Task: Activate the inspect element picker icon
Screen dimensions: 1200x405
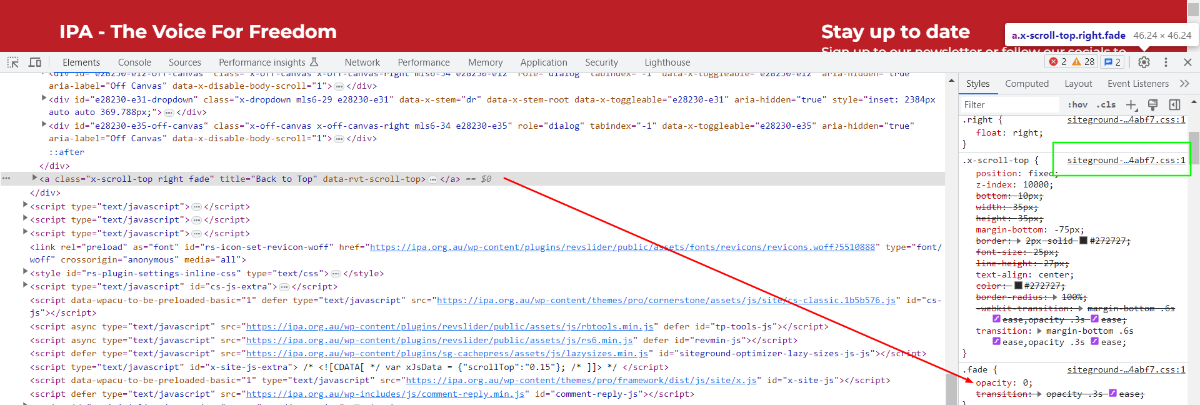Action: pyautogui.click(x=13, y=62)
